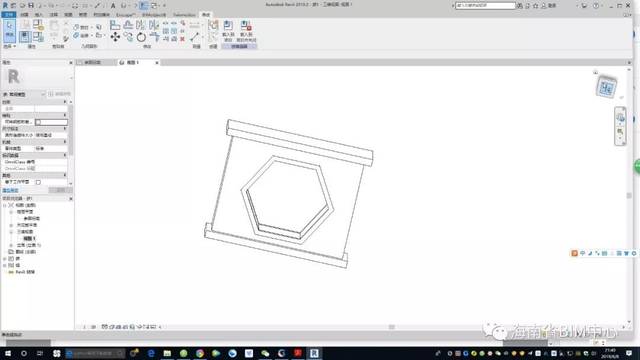The height and width of the screenshot is (360, 640).
Task: Expand the Elevations node in Project Browser
Action: [x=11, y=245]
